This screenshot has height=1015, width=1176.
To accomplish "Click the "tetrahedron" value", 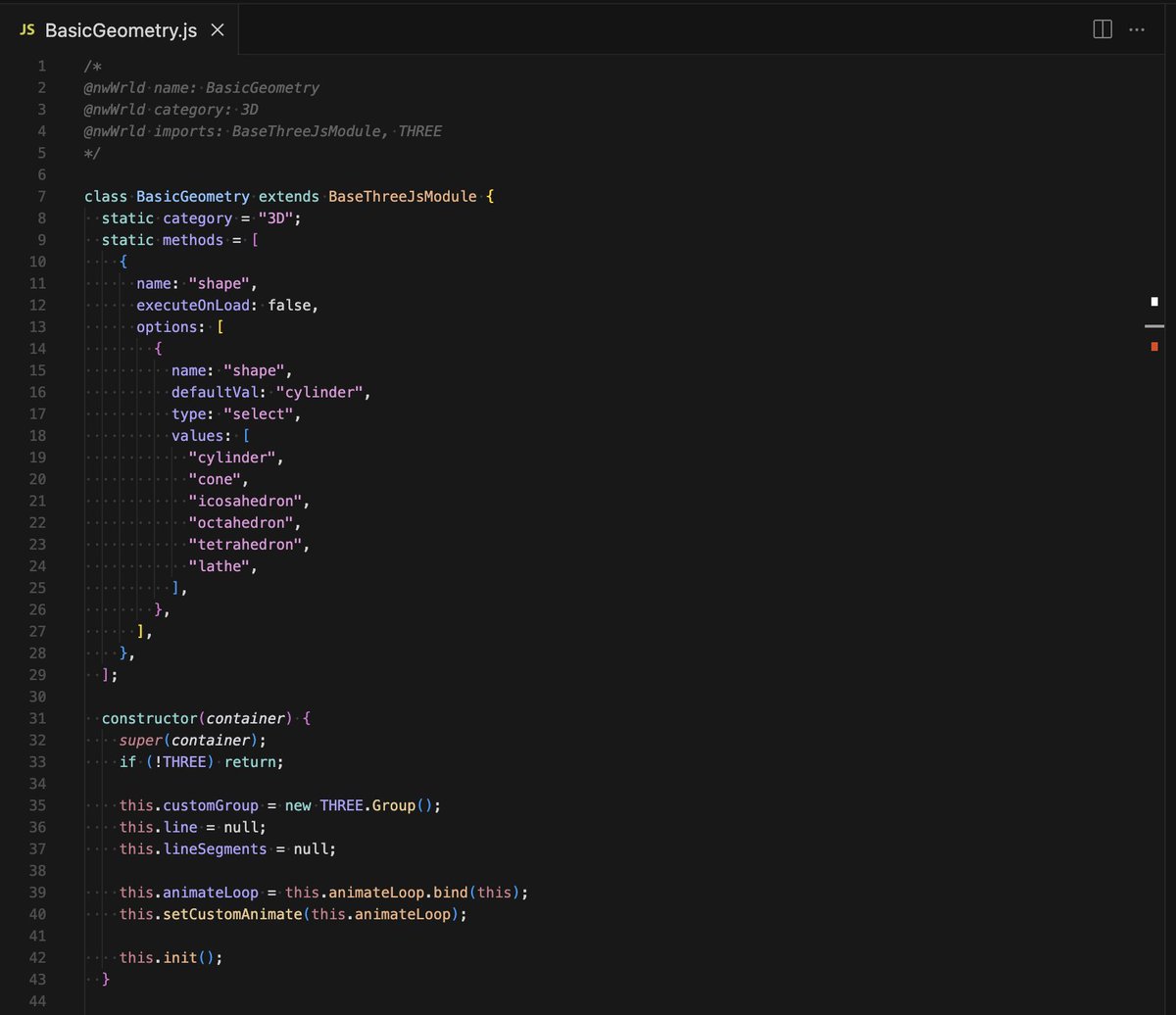I will (245, 545).
